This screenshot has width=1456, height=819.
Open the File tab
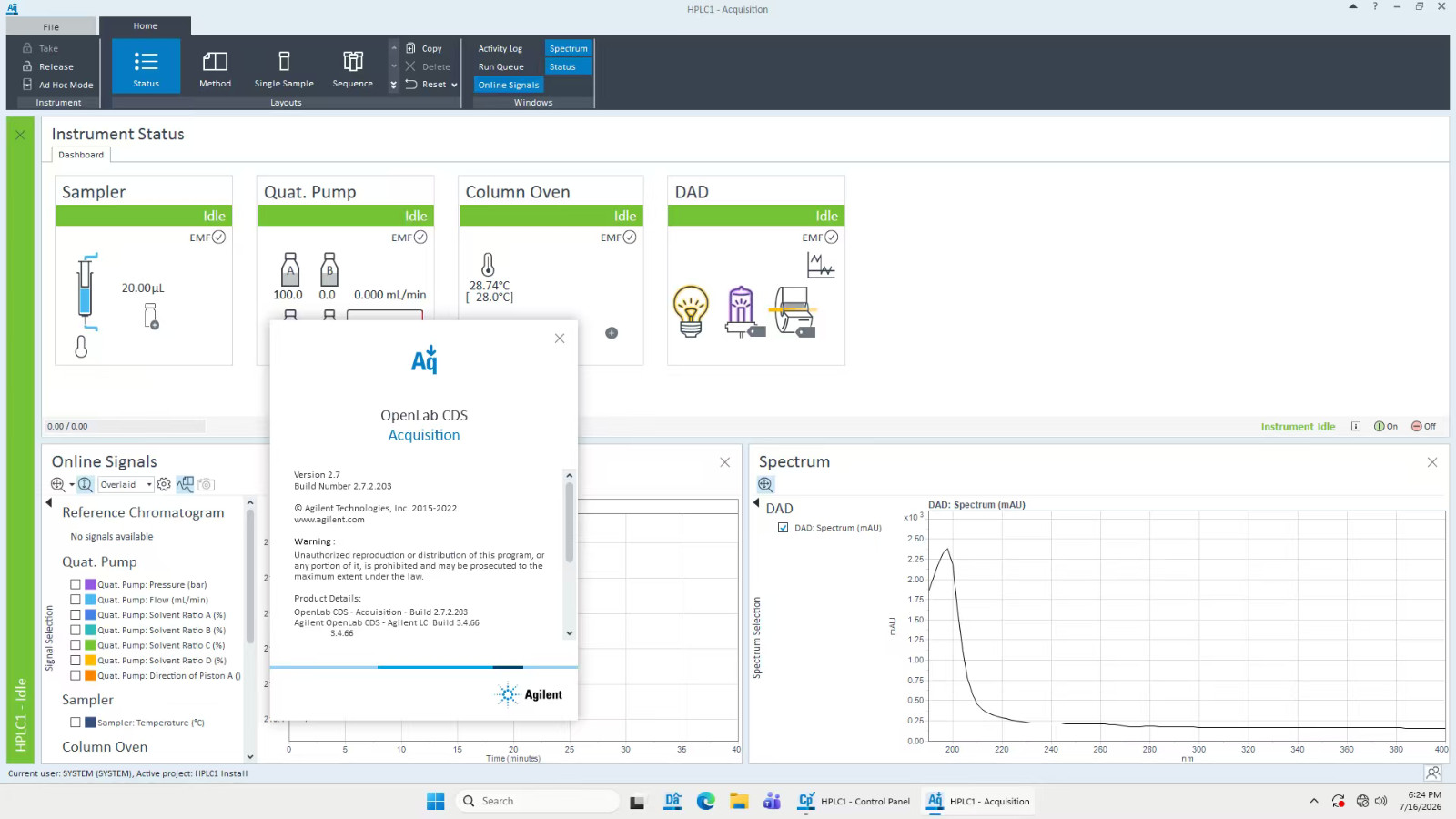(51, 26)
